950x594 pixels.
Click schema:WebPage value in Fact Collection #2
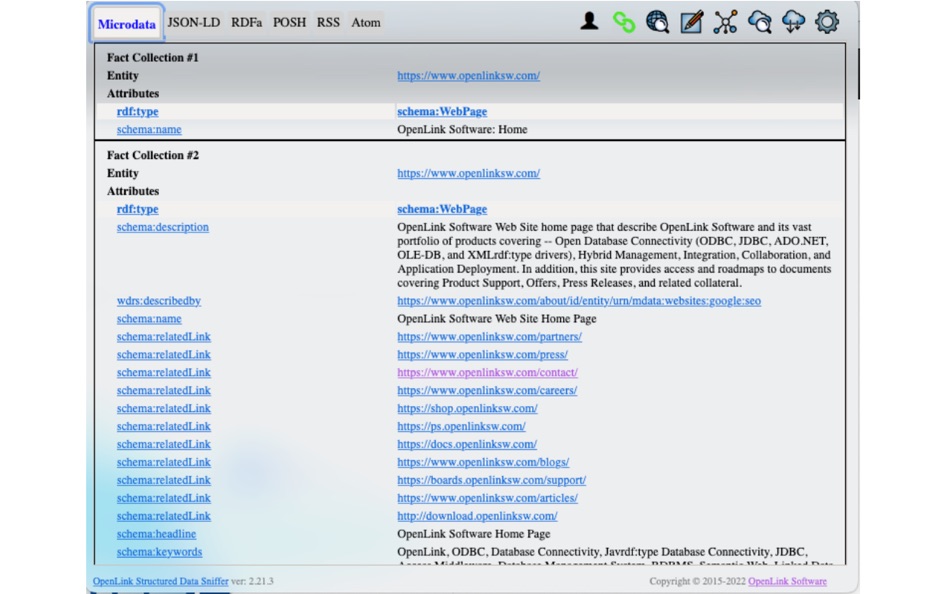coord(442,209)
